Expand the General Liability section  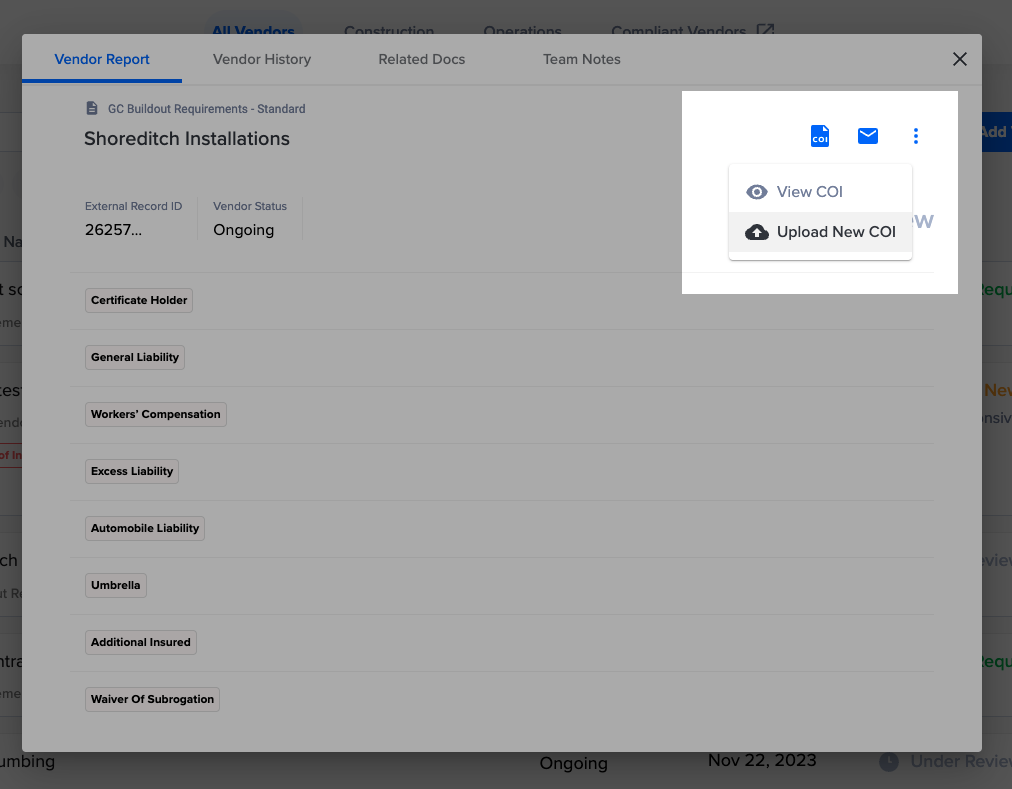coord(135,357)
